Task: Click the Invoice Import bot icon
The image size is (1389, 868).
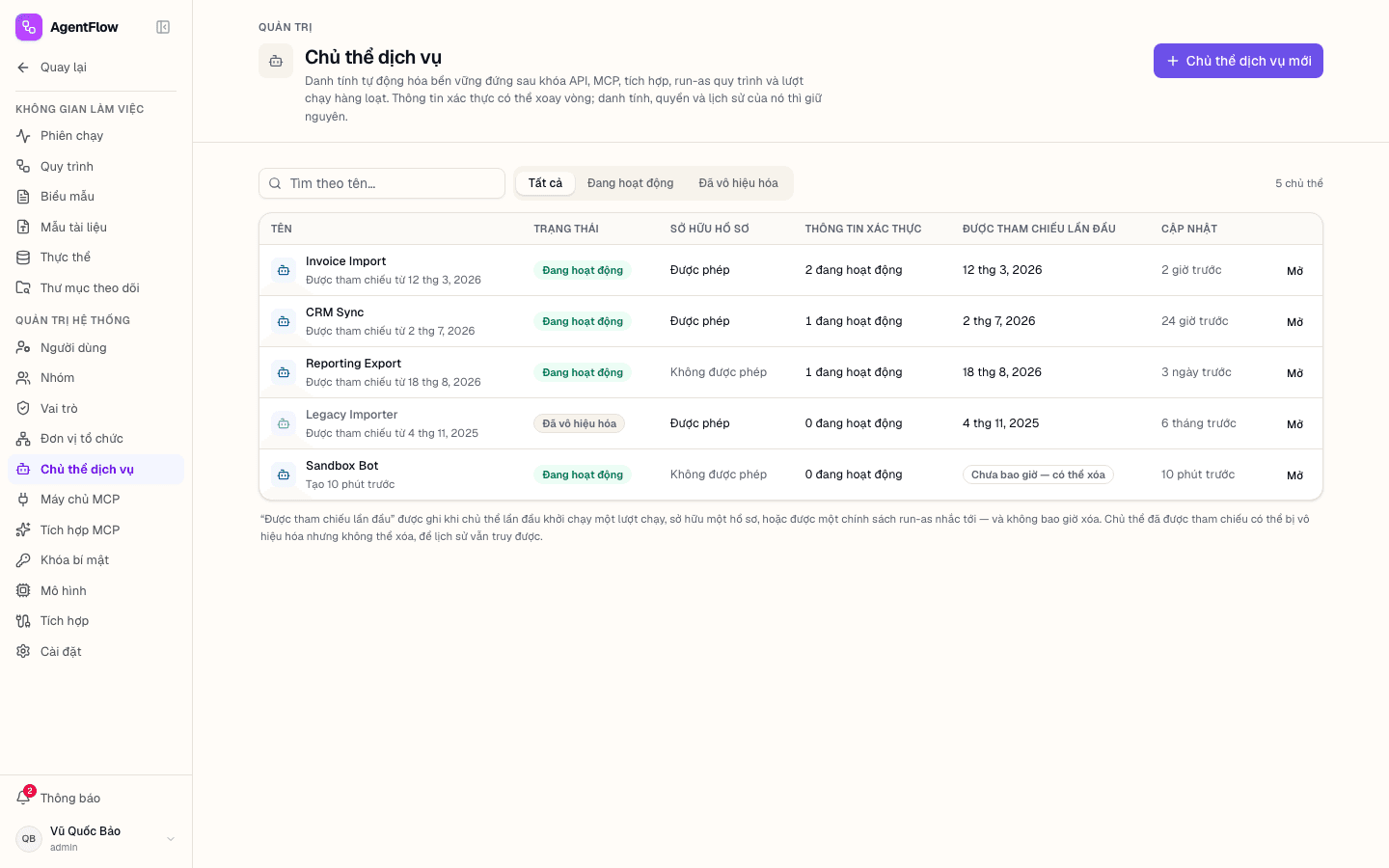Action: click(x=284, y=270)
